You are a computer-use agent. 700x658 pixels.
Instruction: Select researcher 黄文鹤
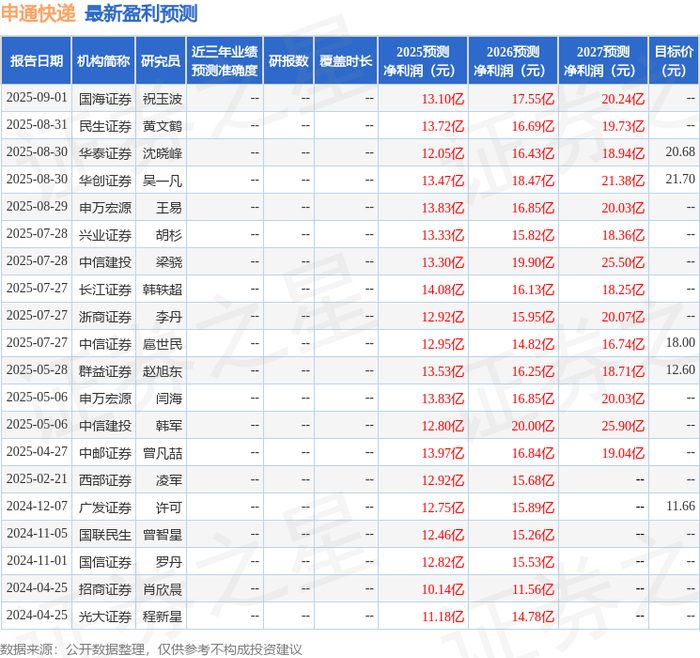point(162,126)
